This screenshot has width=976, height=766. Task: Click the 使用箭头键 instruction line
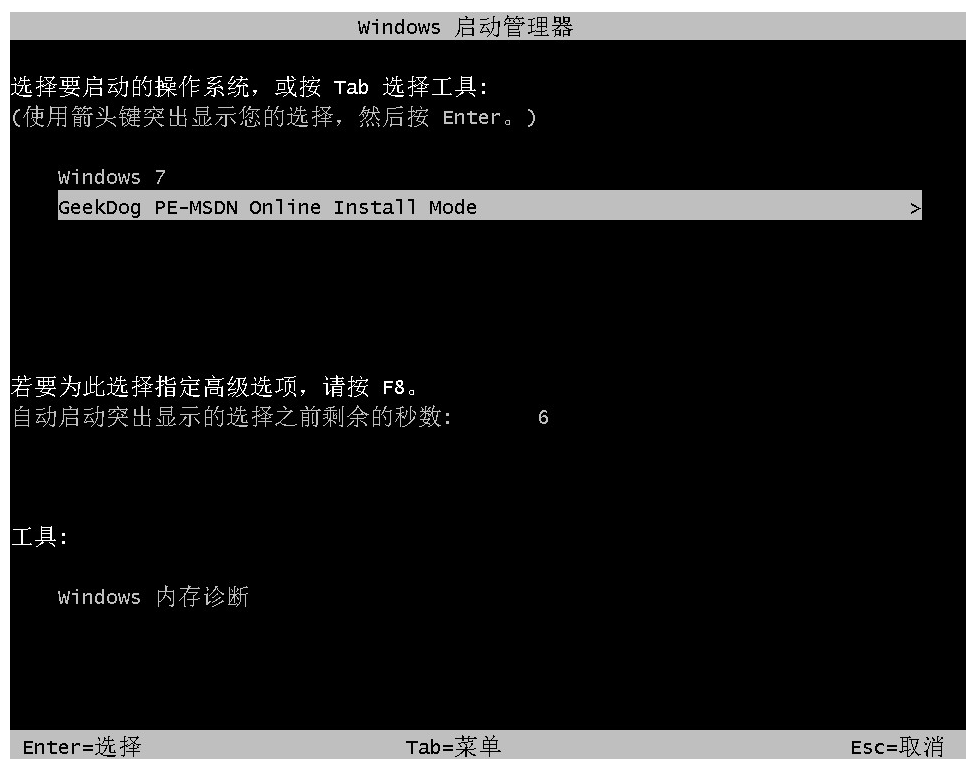(x=273, y=117)
